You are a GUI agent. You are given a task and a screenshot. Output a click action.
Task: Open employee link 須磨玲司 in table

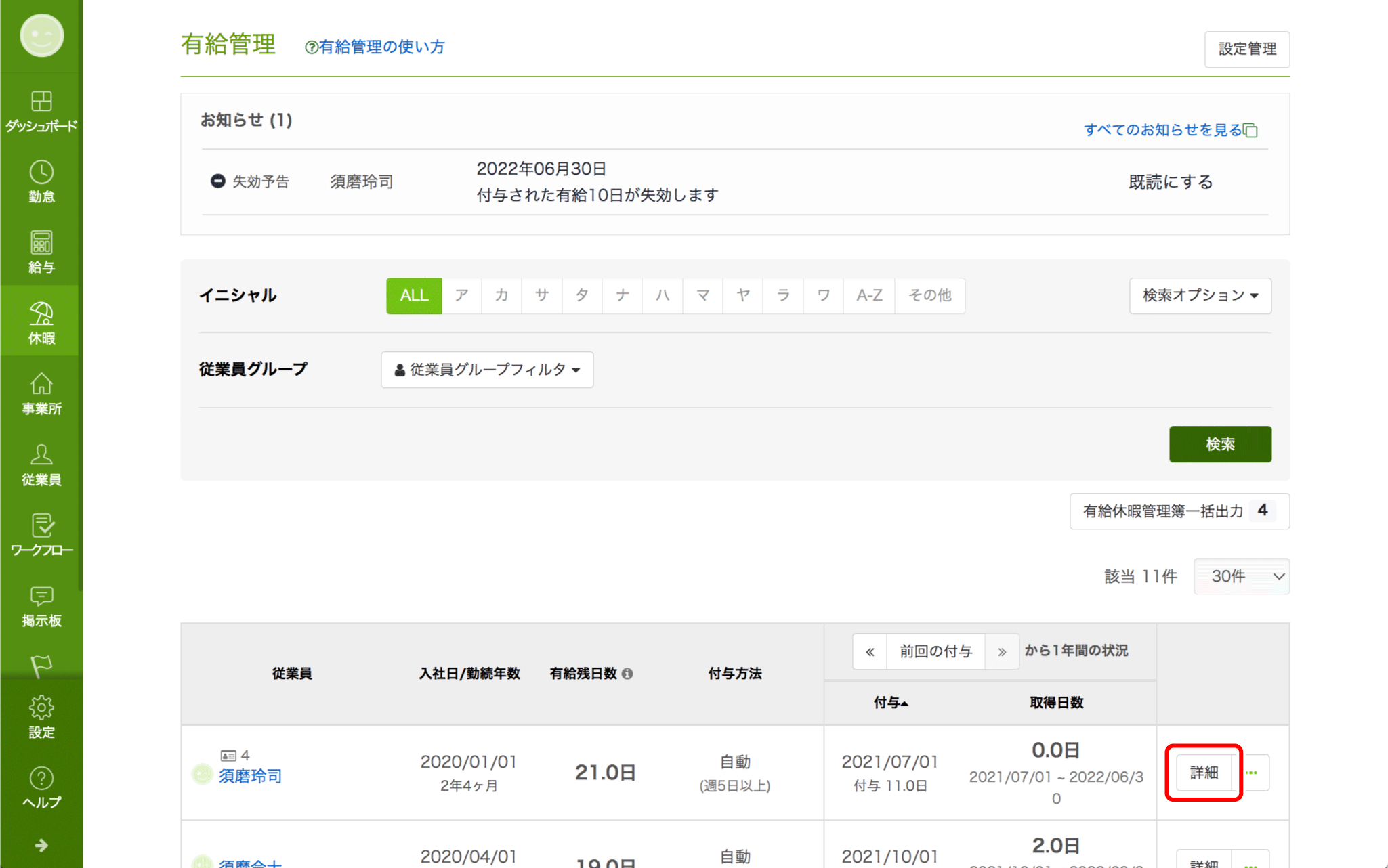(x=250, y=776)
